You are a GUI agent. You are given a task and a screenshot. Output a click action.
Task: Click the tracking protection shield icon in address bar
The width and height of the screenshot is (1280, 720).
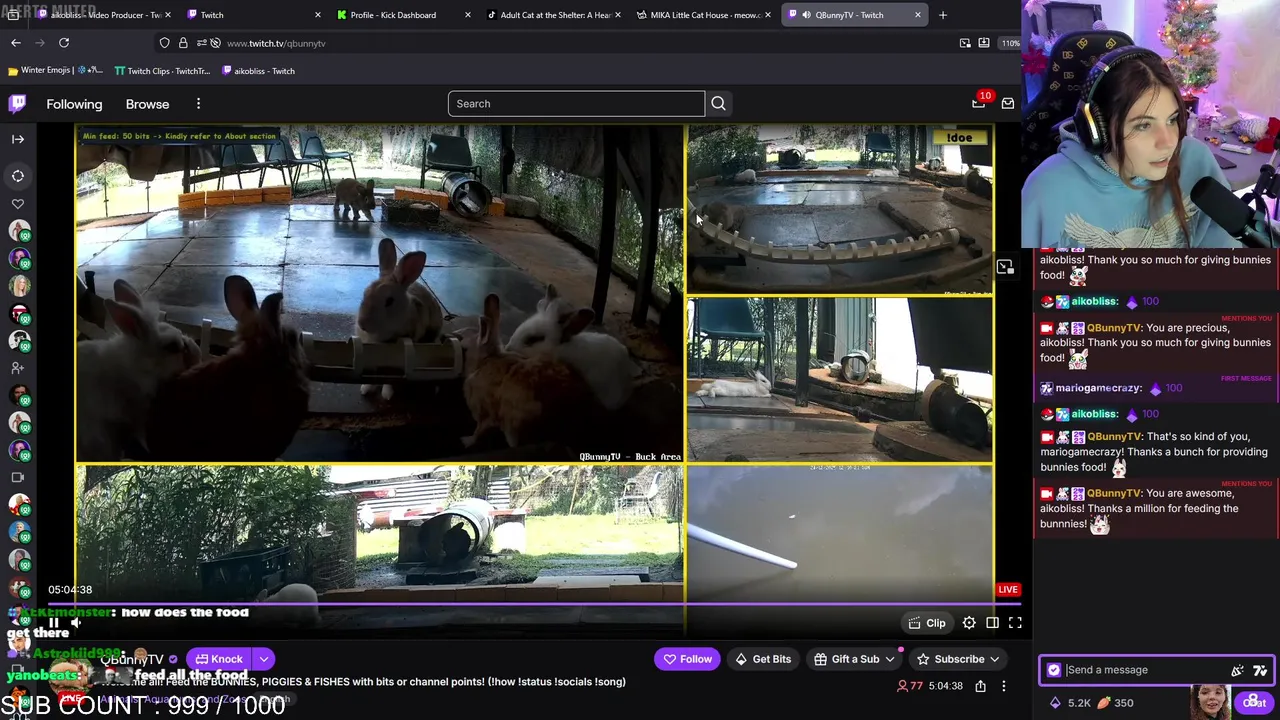[x=164, y=43]
